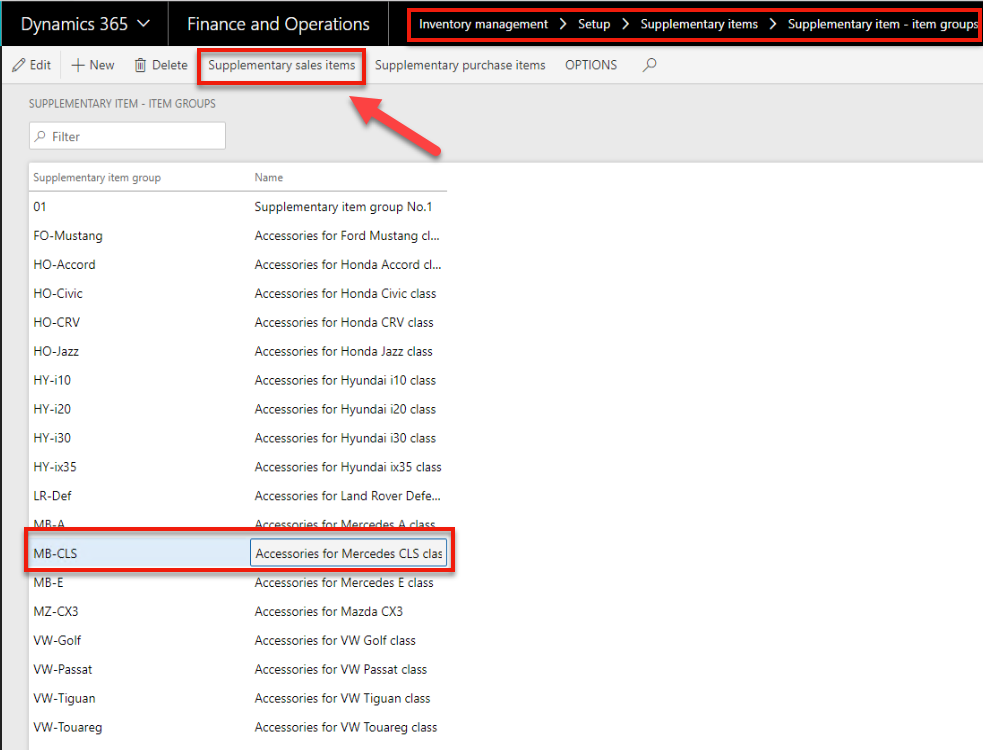Select the VW-Passat row

238,669
